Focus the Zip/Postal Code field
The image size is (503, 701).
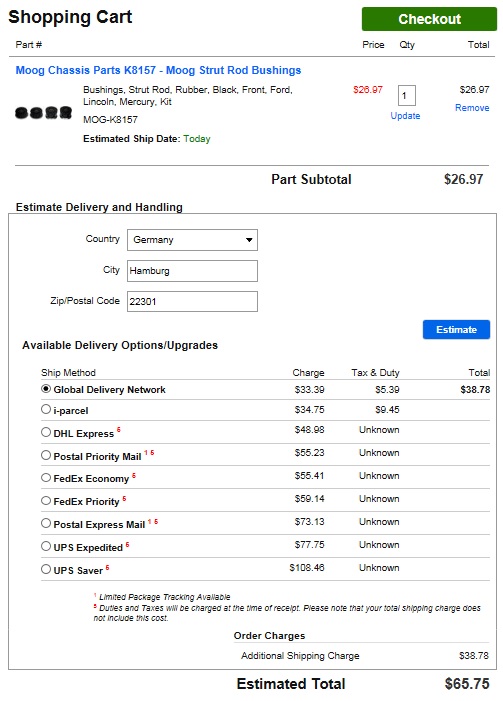192,301
